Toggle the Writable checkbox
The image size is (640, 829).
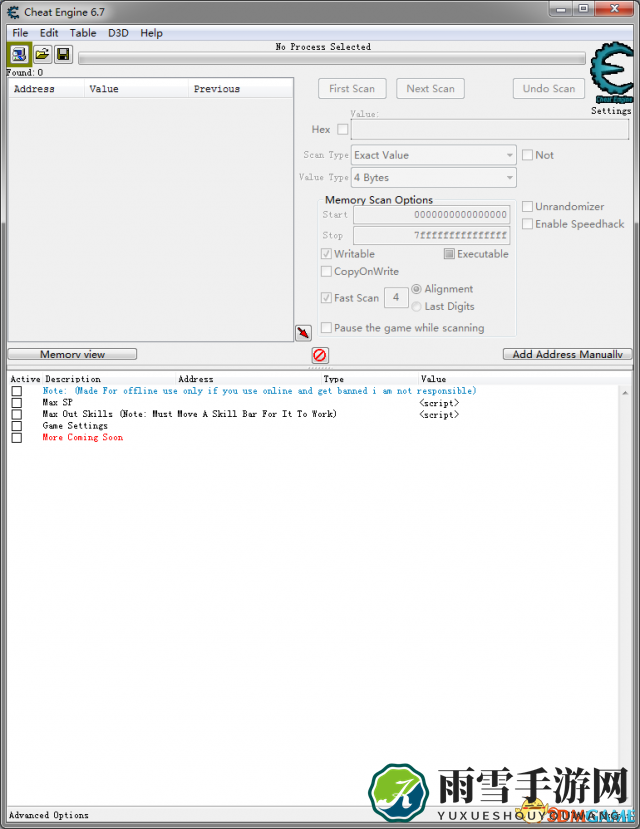326,254
